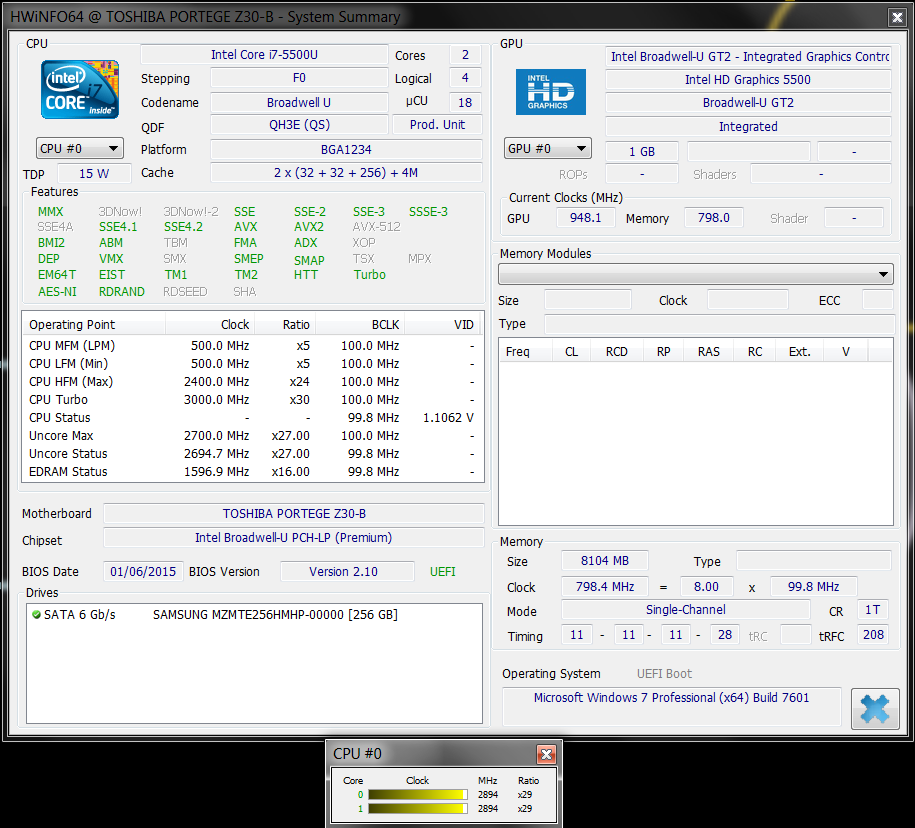This screenshot has width=915, height=828.
Task: Click the memory size 8104 MB field
Action: pyautogui.click(x=605, y=561)
